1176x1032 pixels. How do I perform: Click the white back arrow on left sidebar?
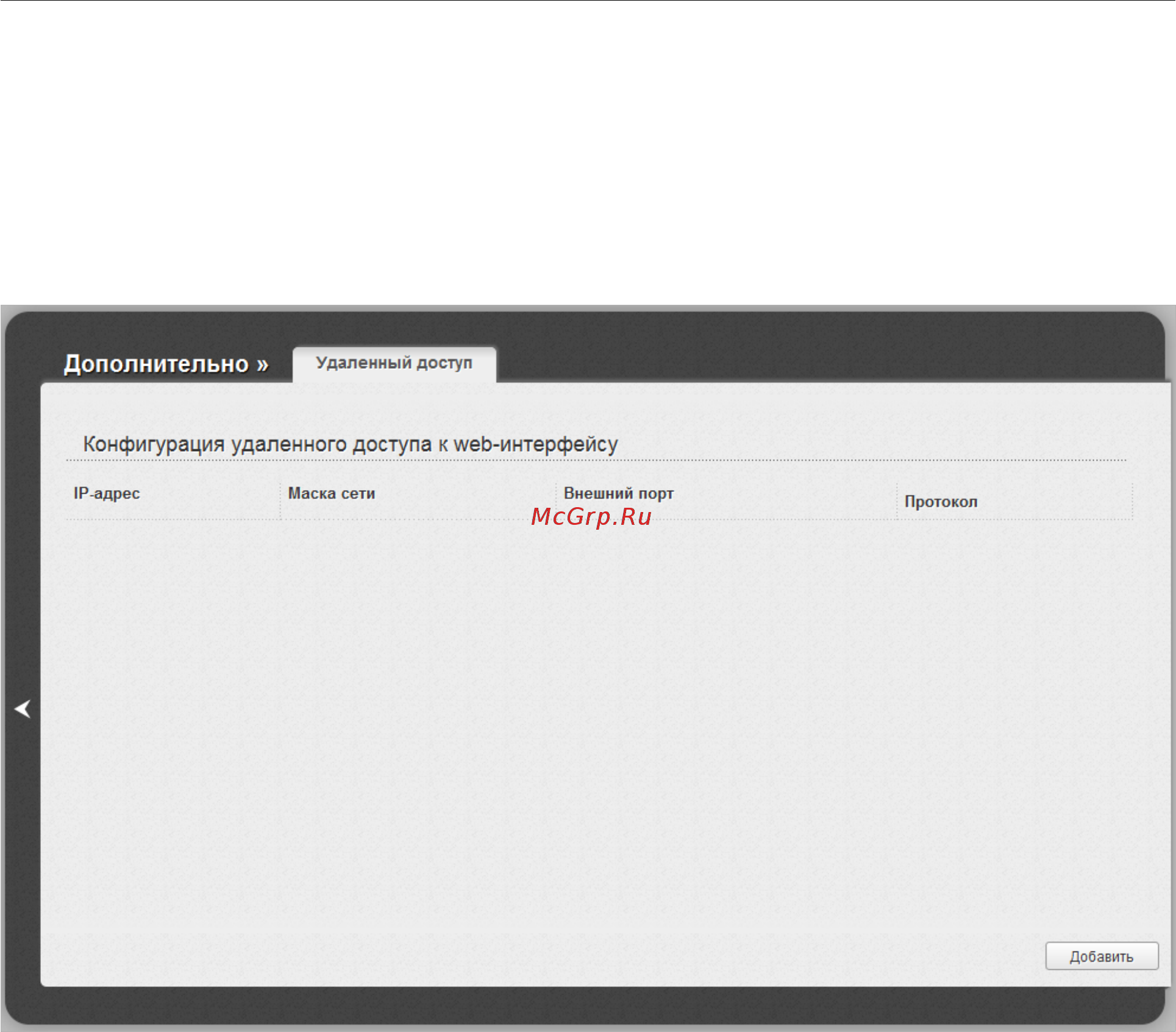(23, 709)
